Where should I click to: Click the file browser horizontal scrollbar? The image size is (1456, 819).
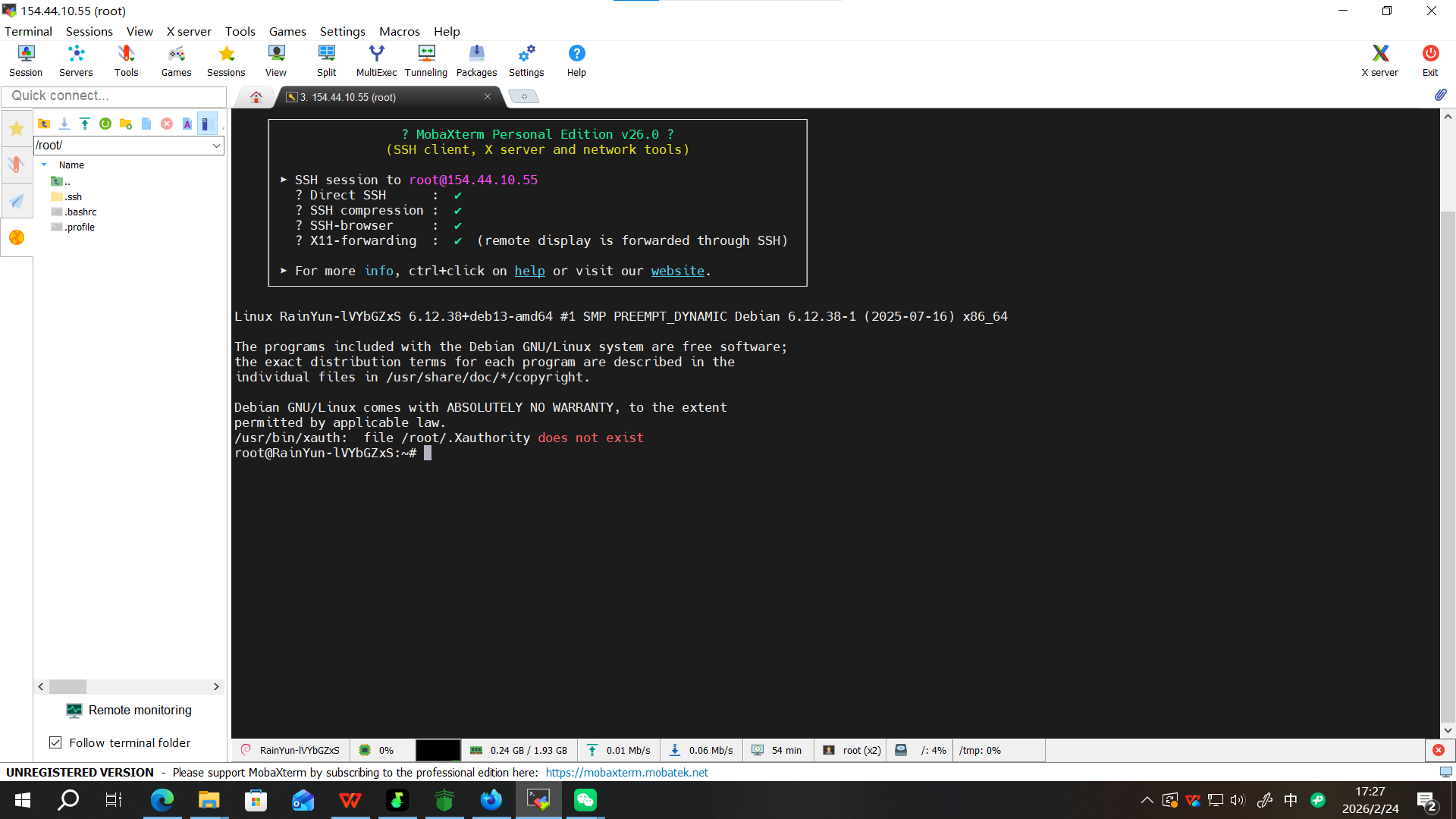pos(68,686)
